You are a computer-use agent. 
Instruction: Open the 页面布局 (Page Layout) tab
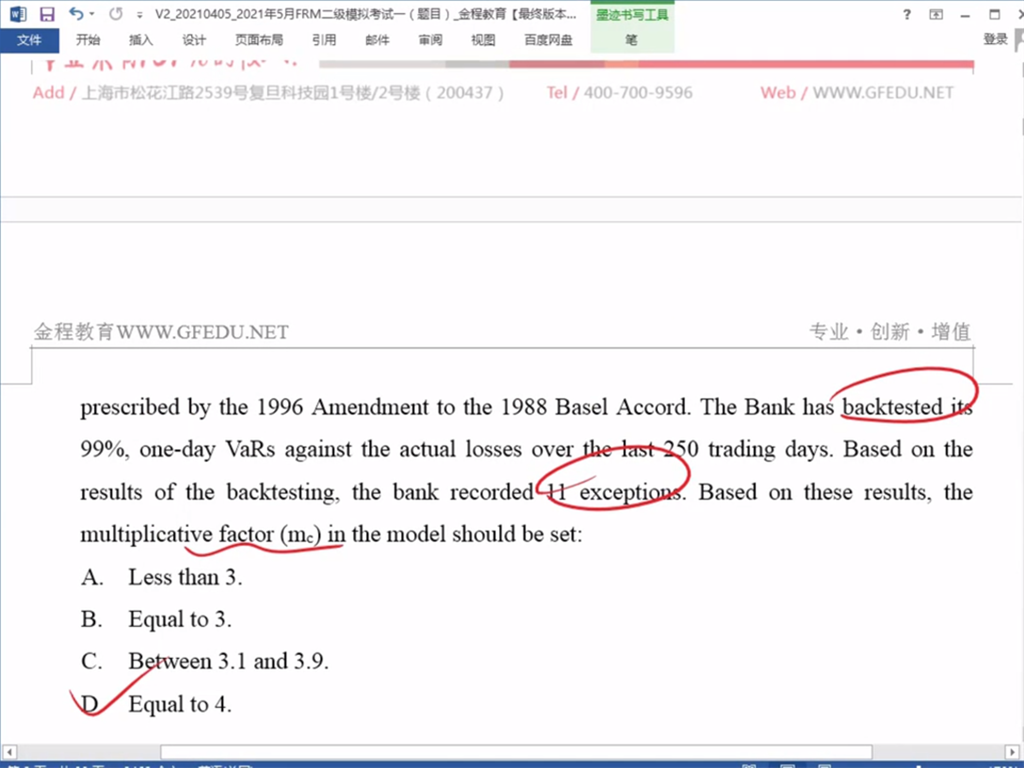pyautogui.click(x=259, y=40)
